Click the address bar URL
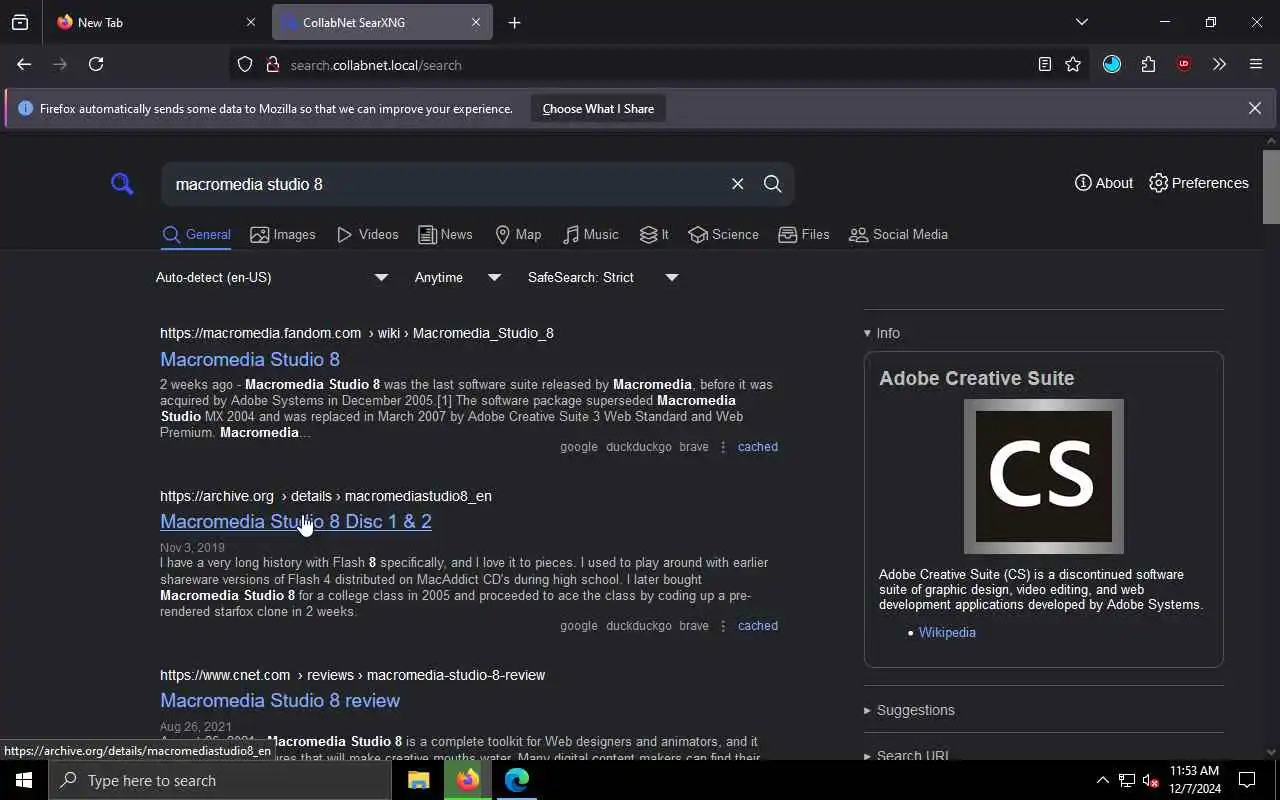This screenshot has height=800, width=1280. coord(376,65)
